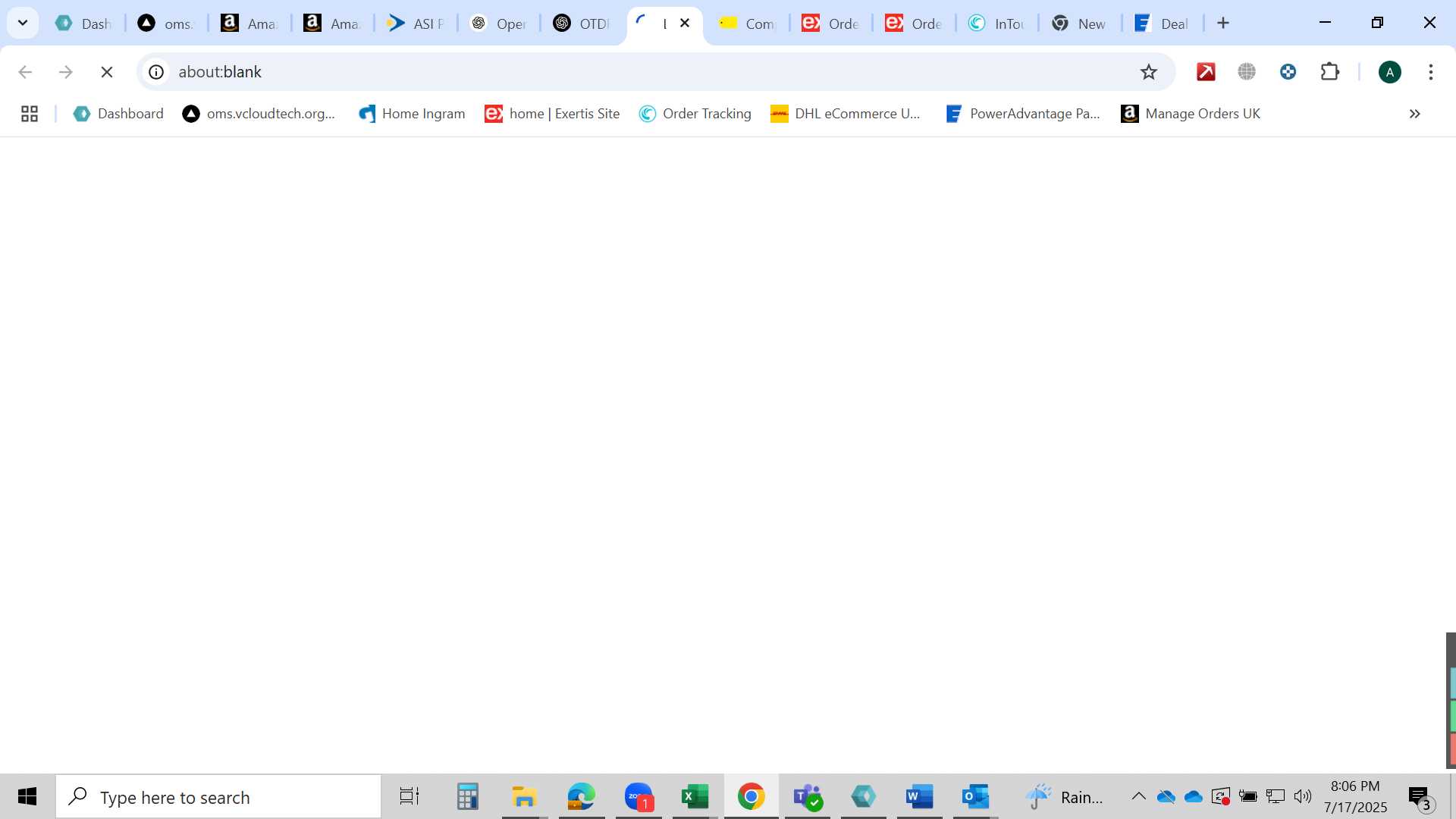Open File Explorer from taskbar
This screenshot has height=819, width=1456.
[523, 796]
